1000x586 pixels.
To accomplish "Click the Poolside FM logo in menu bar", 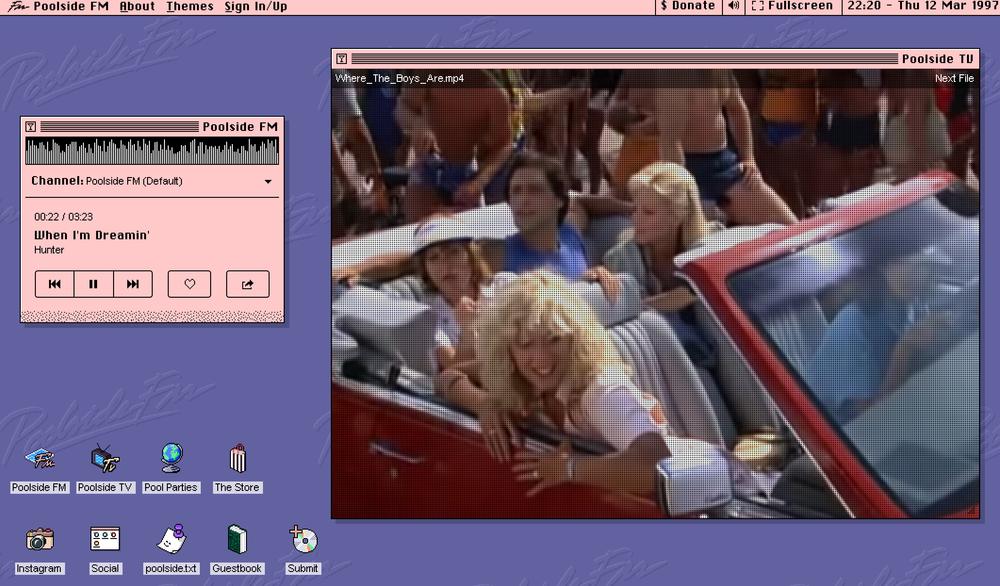I will click(x=17, y=6).
